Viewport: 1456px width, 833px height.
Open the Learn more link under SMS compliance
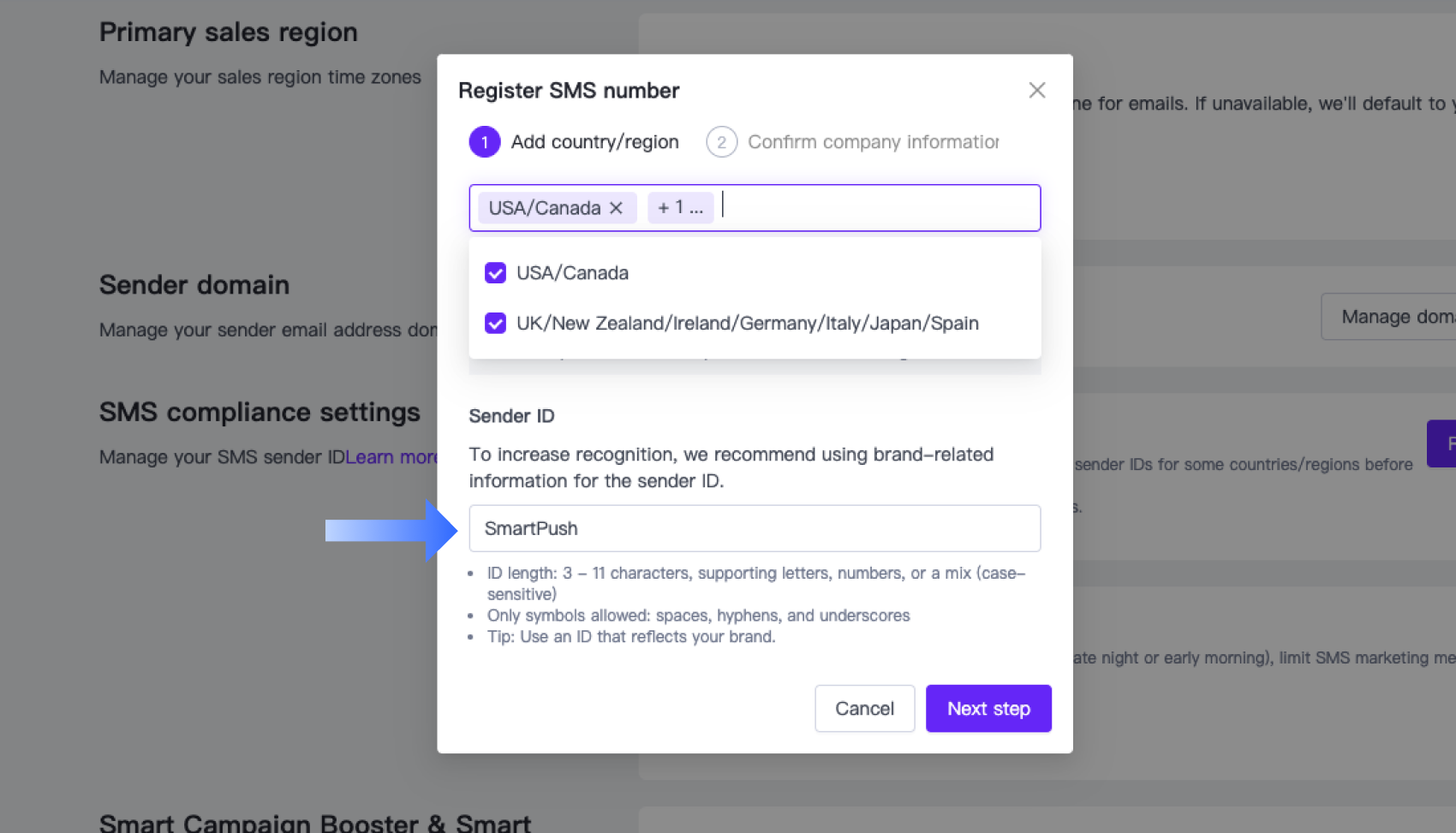(391, 457)
